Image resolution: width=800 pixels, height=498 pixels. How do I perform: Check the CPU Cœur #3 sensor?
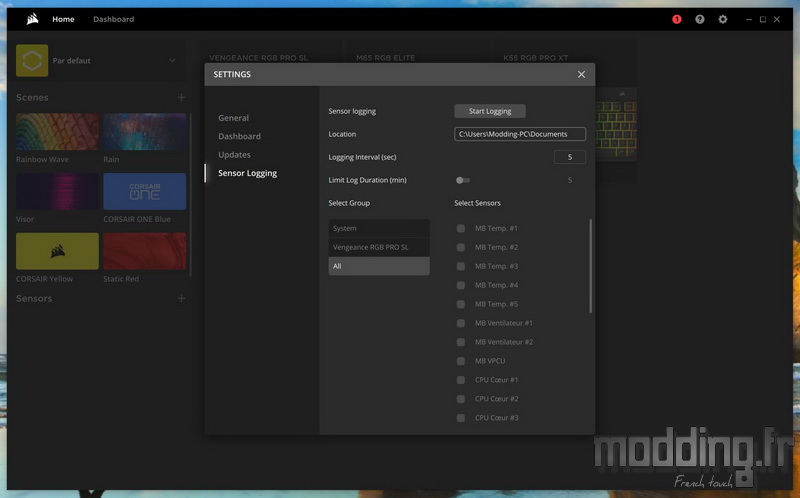coord(461,417)
